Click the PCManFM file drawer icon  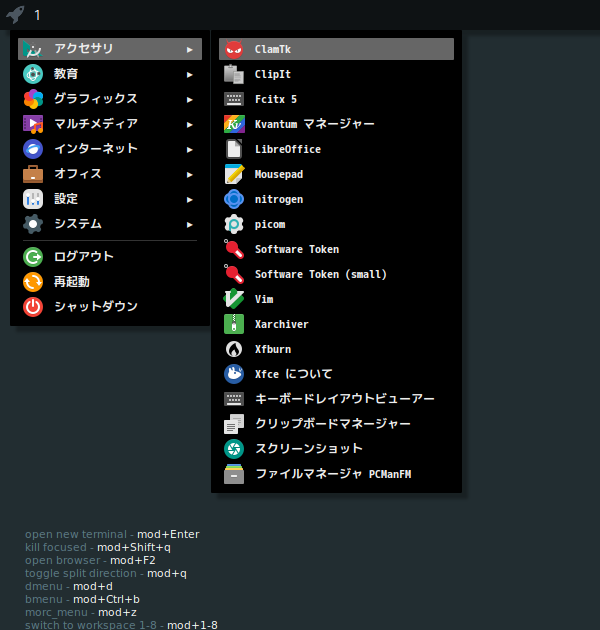coord(233,474)
